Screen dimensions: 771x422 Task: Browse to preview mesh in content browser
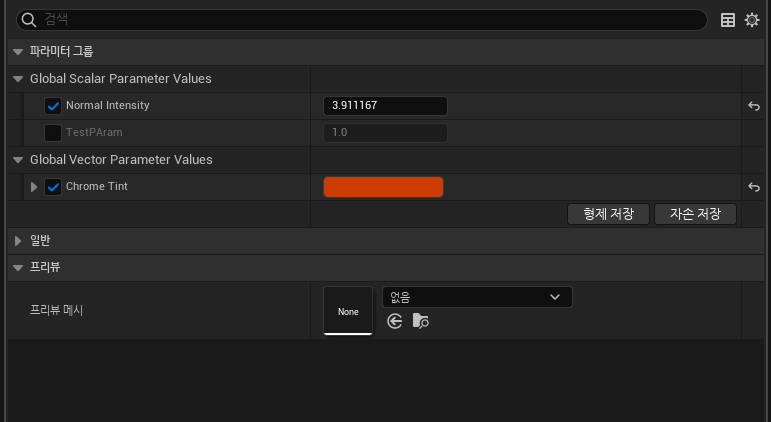[x=420, y=321]
